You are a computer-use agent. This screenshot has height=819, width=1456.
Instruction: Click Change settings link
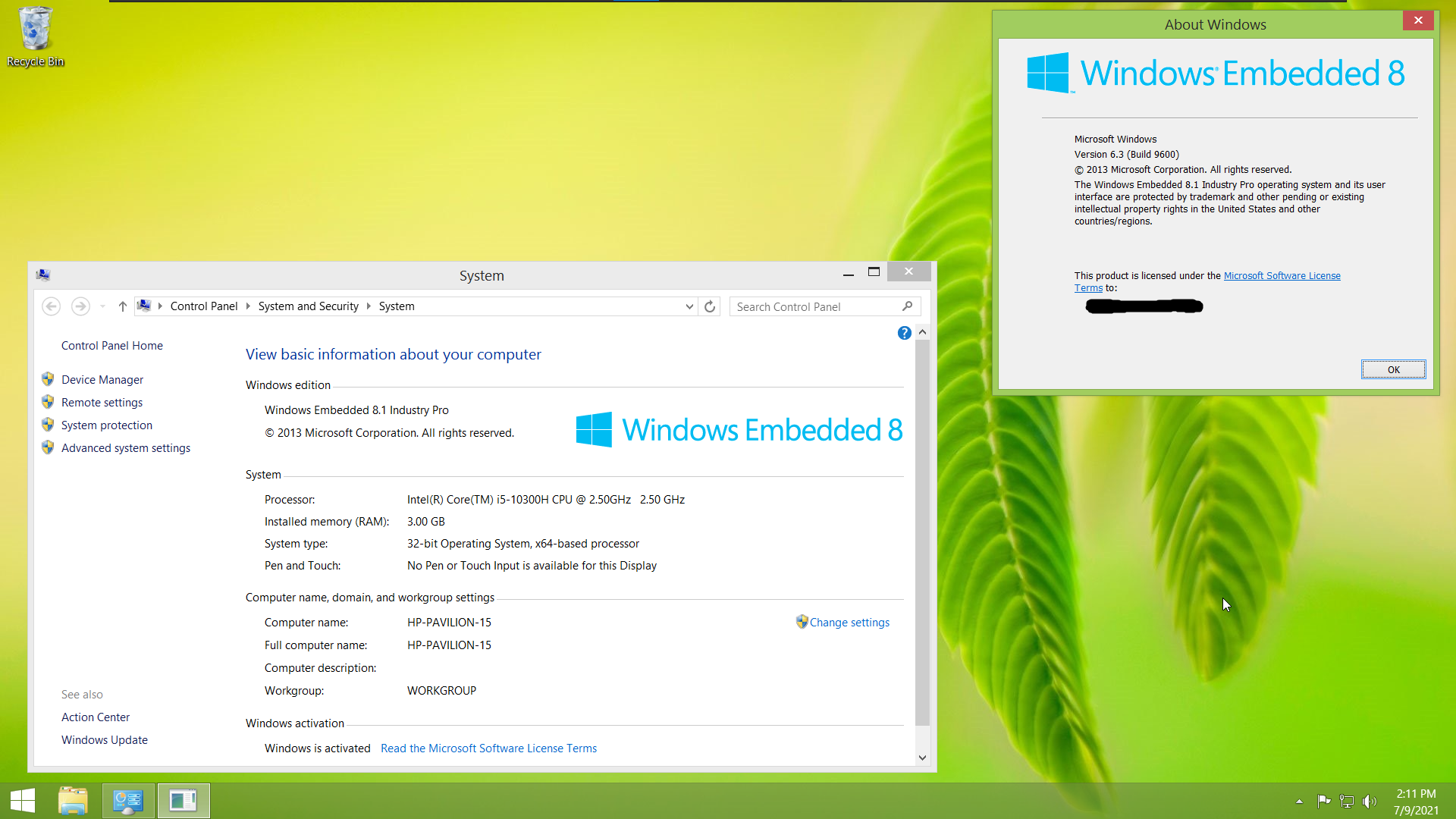pos(849,623)
